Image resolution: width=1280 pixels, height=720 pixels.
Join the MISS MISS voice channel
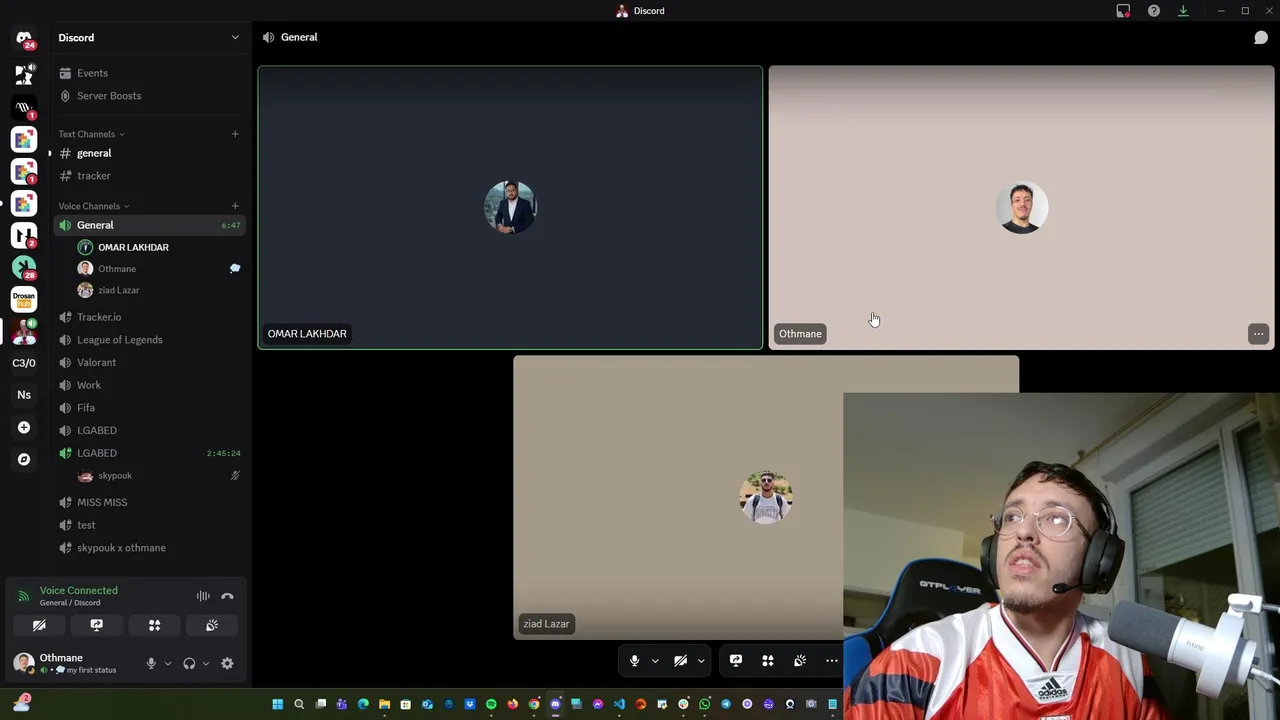(x=149, y=502)
